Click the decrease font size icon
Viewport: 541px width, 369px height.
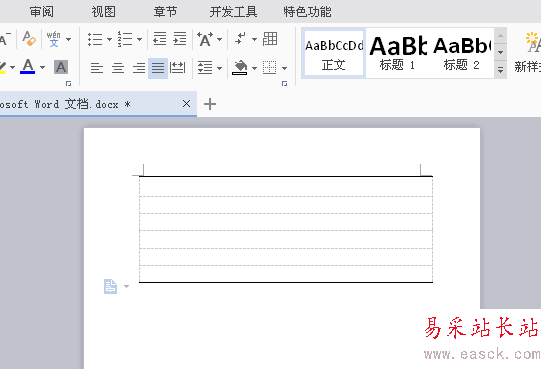[x=5, y=39]
